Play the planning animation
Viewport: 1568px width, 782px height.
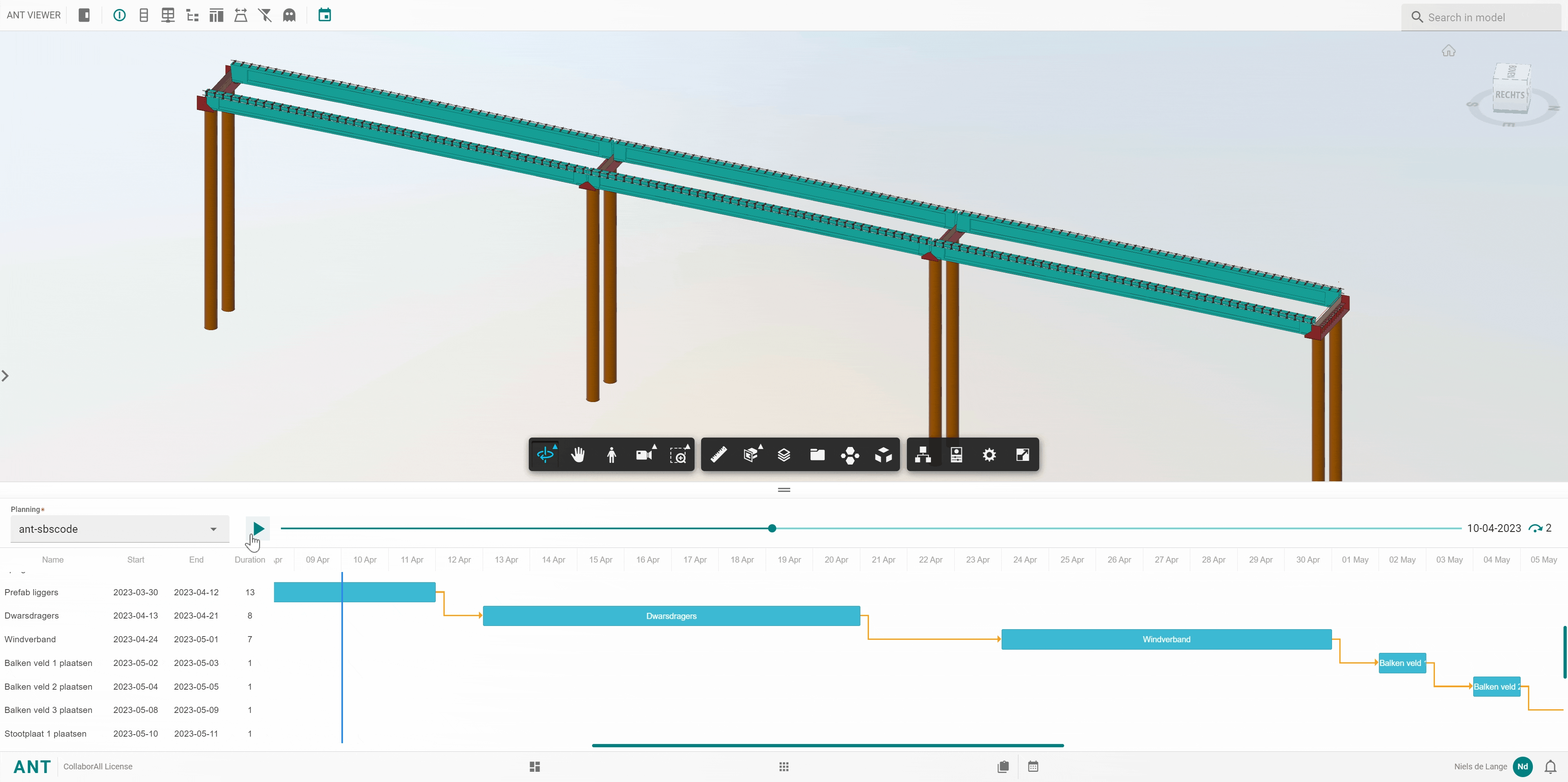(x=258, y=528)
